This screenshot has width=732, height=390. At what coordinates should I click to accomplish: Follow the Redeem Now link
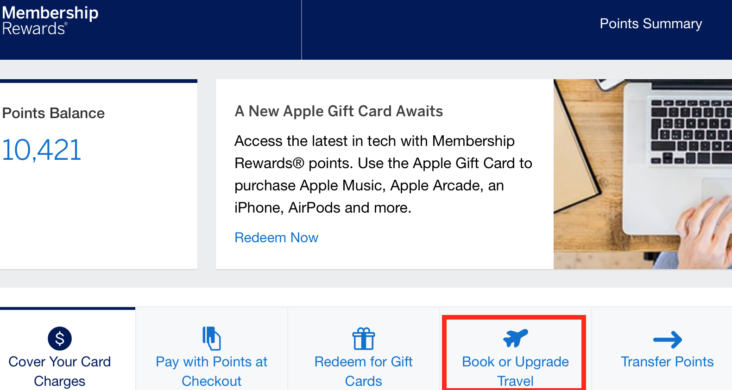276,237
